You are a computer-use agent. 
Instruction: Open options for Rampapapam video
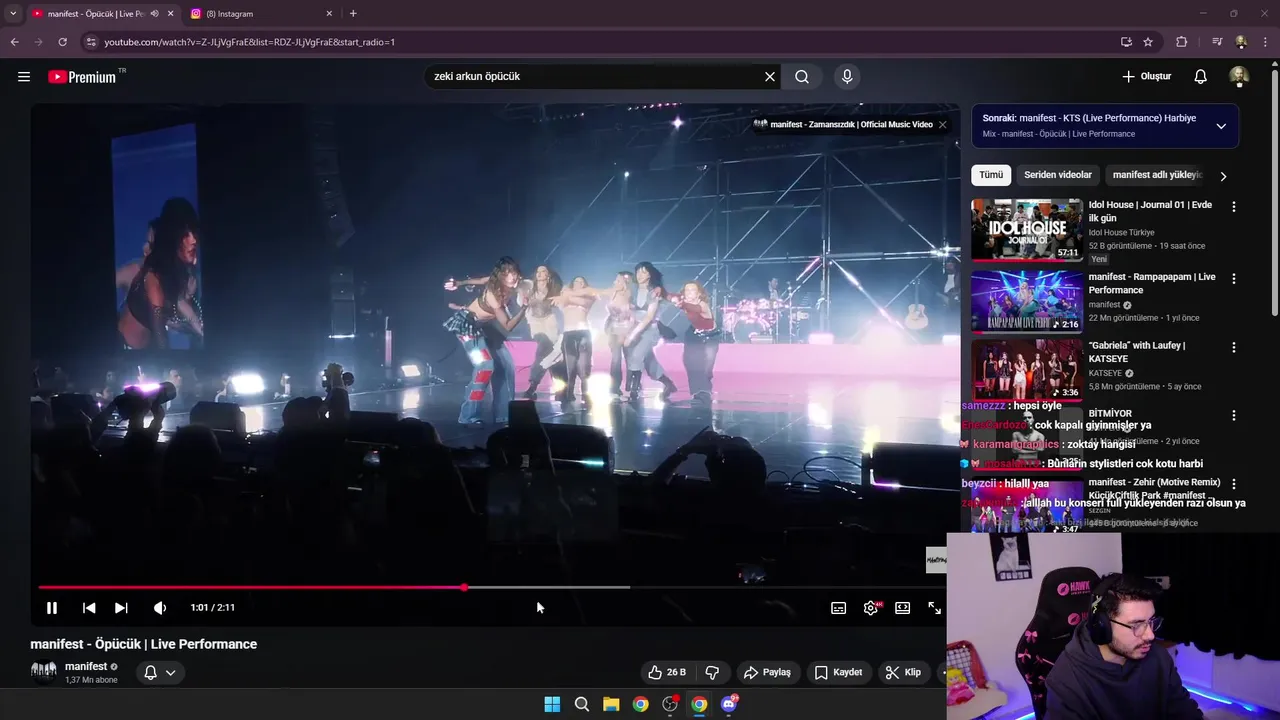click(1233, 279)
